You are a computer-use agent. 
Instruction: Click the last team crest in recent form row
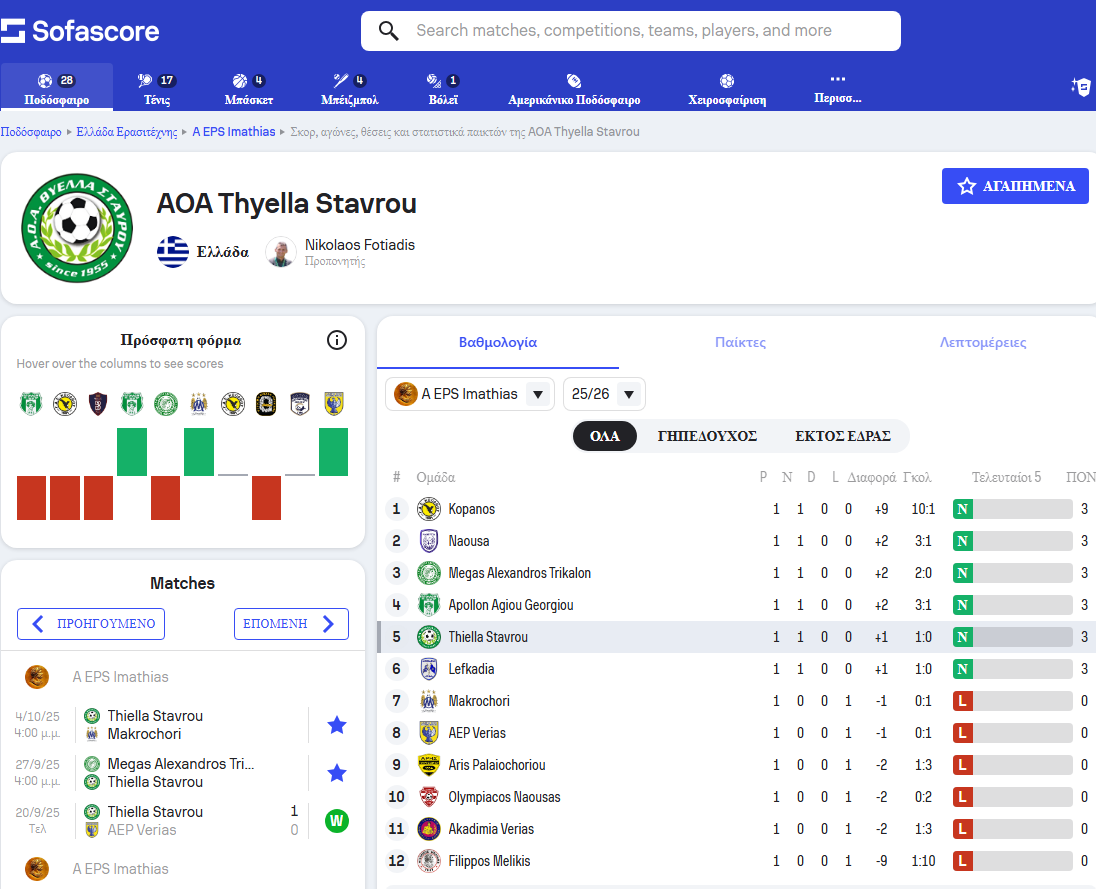click(334, 404)
